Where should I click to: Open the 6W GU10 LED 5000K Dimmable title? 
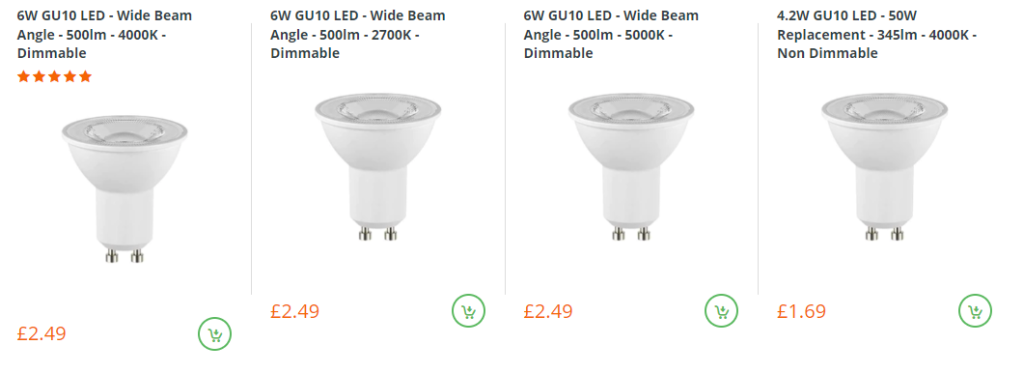611,35
